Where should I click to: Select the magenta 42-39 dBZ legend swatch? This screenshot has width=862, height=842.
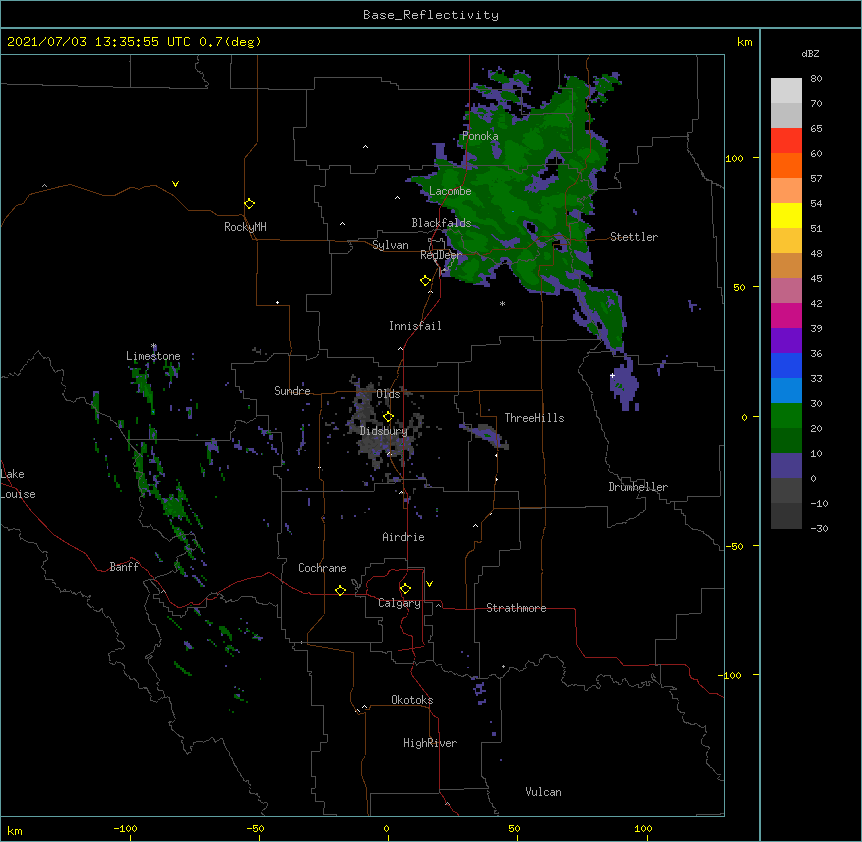(x=786, y=315)
